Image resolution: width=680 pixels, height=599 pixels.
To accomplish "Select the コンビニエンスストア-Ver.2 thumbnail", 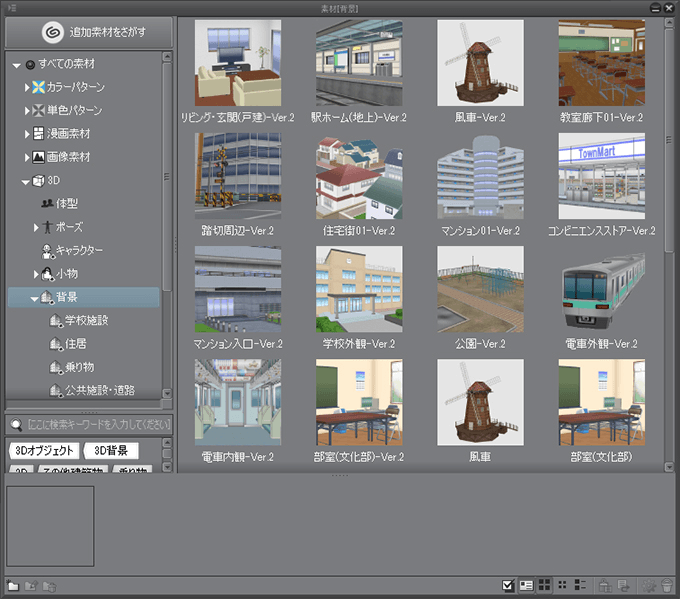I will (x=600, y=175).
